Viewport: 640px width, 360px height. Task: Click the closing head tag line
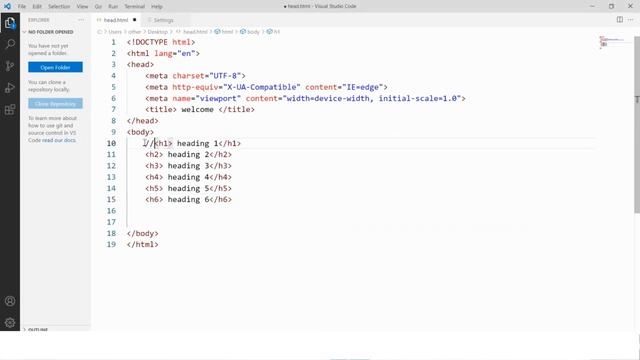tap(142, 120)
